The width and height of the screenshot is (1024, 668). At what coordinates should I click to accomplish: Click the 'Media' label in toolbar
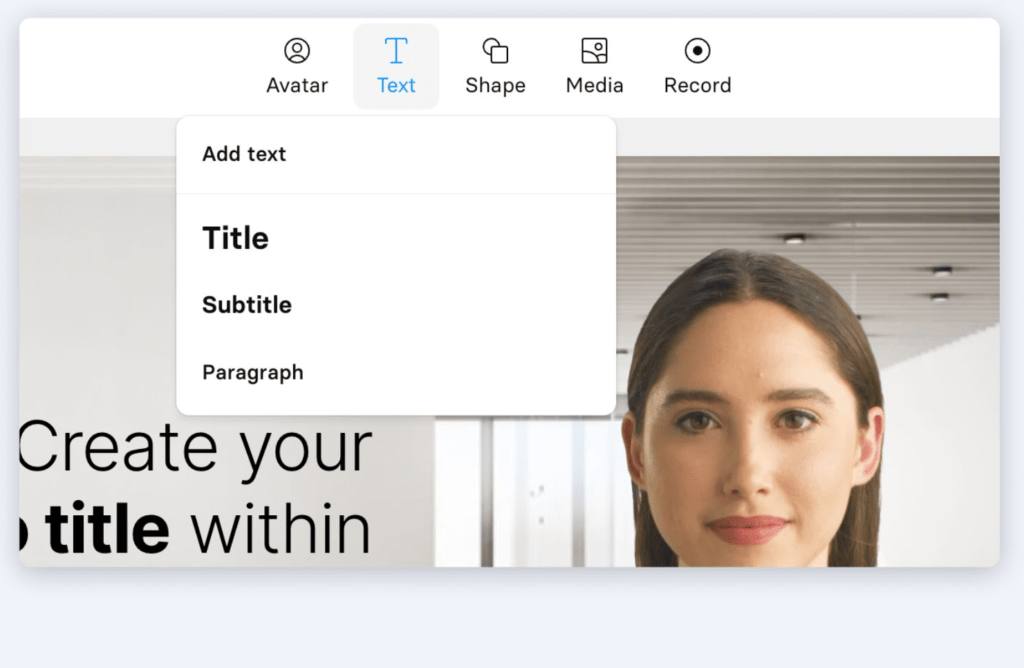tap(594, 86)
